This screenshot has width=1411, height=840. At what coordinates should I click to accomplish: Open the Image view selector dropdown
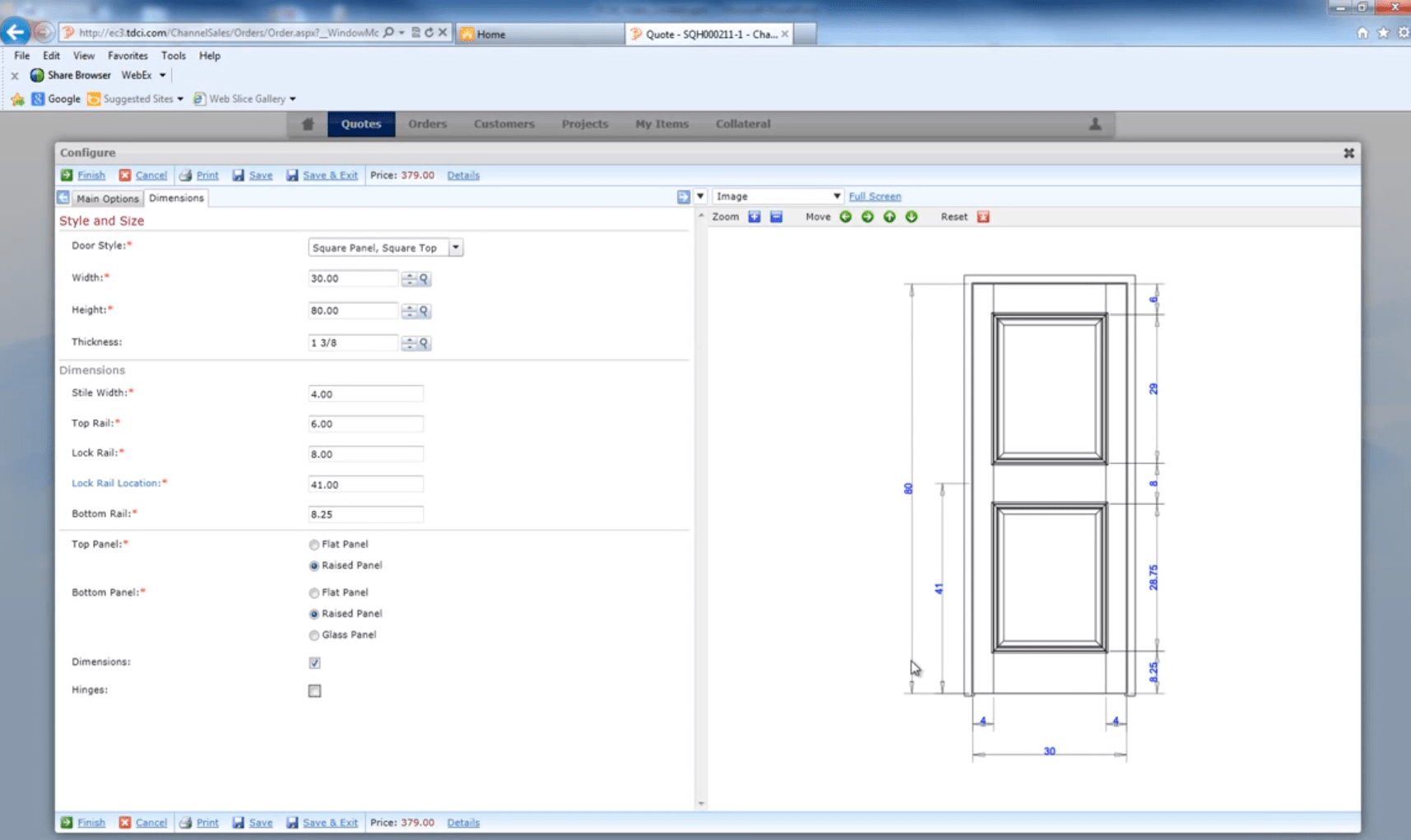click(x=835, y=196)
